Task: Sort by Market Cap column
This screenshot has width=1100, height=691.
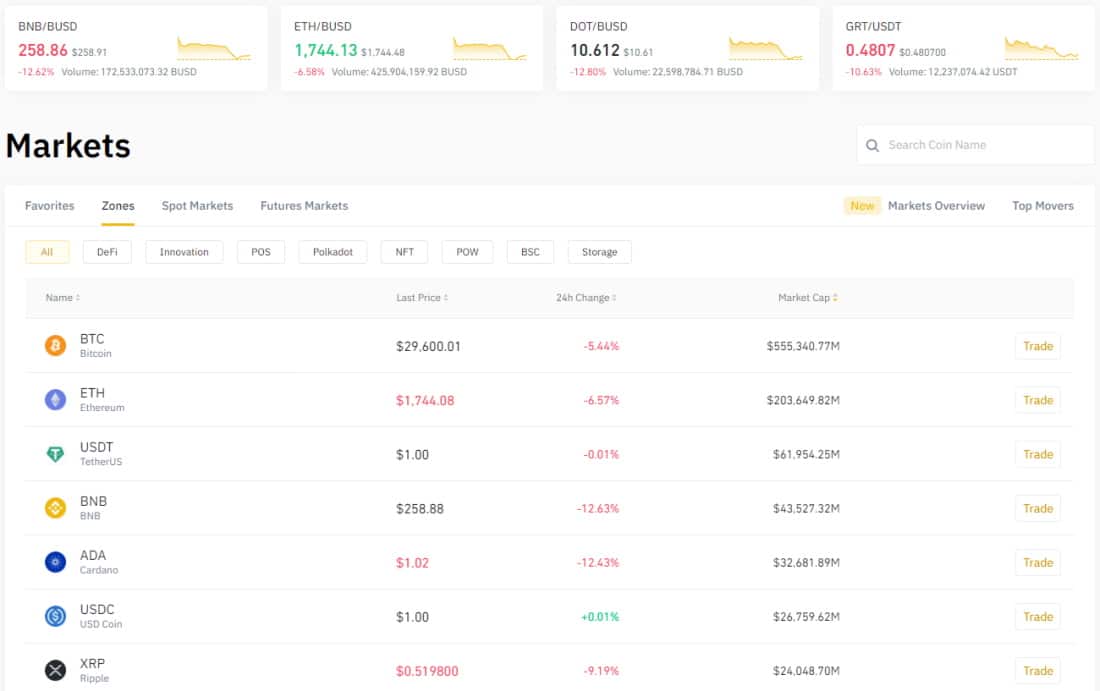Action: point(807,297)
